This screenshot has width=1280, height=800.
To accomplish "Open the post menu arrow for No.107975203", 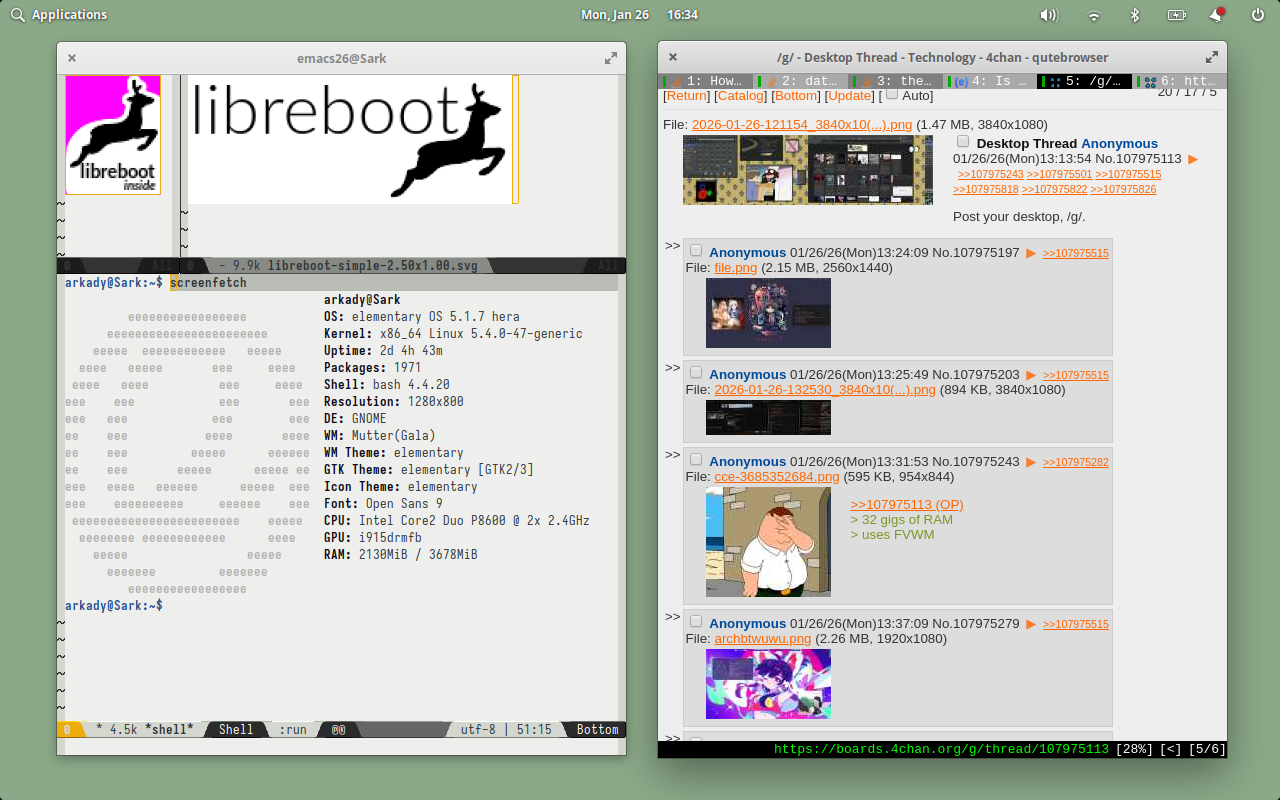I will [1031, 375].
